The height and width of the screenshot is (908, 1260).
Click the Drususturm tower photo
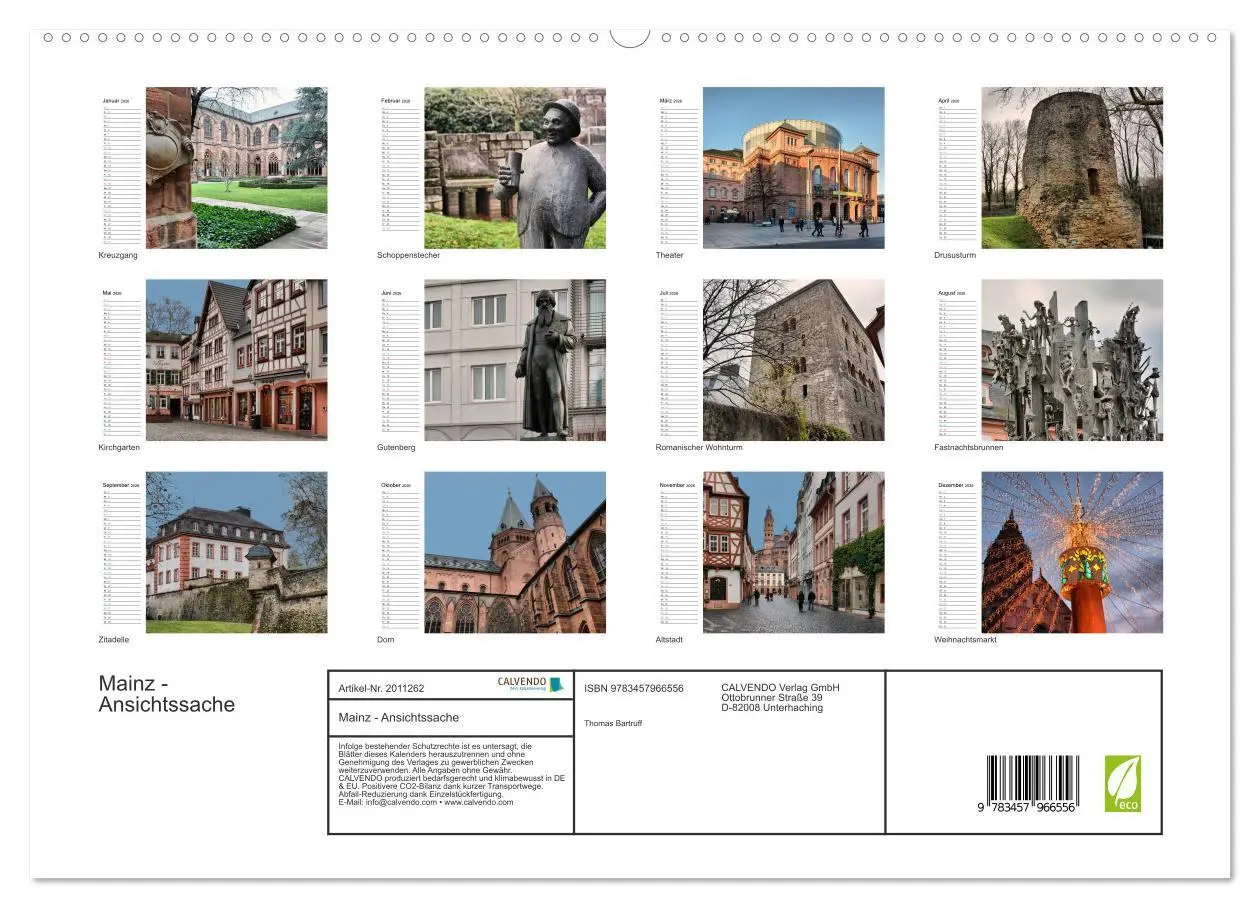click(1074, 167)
